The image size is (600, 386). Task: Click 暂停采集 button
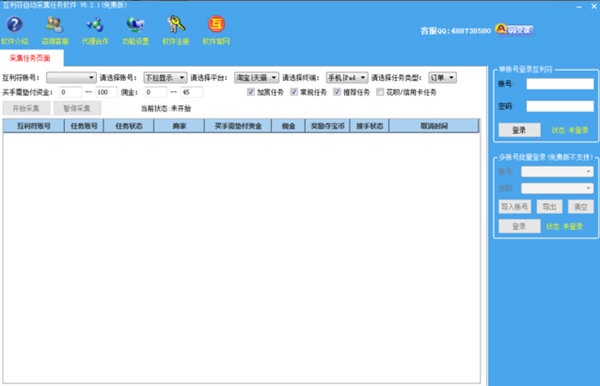[77, 108]
